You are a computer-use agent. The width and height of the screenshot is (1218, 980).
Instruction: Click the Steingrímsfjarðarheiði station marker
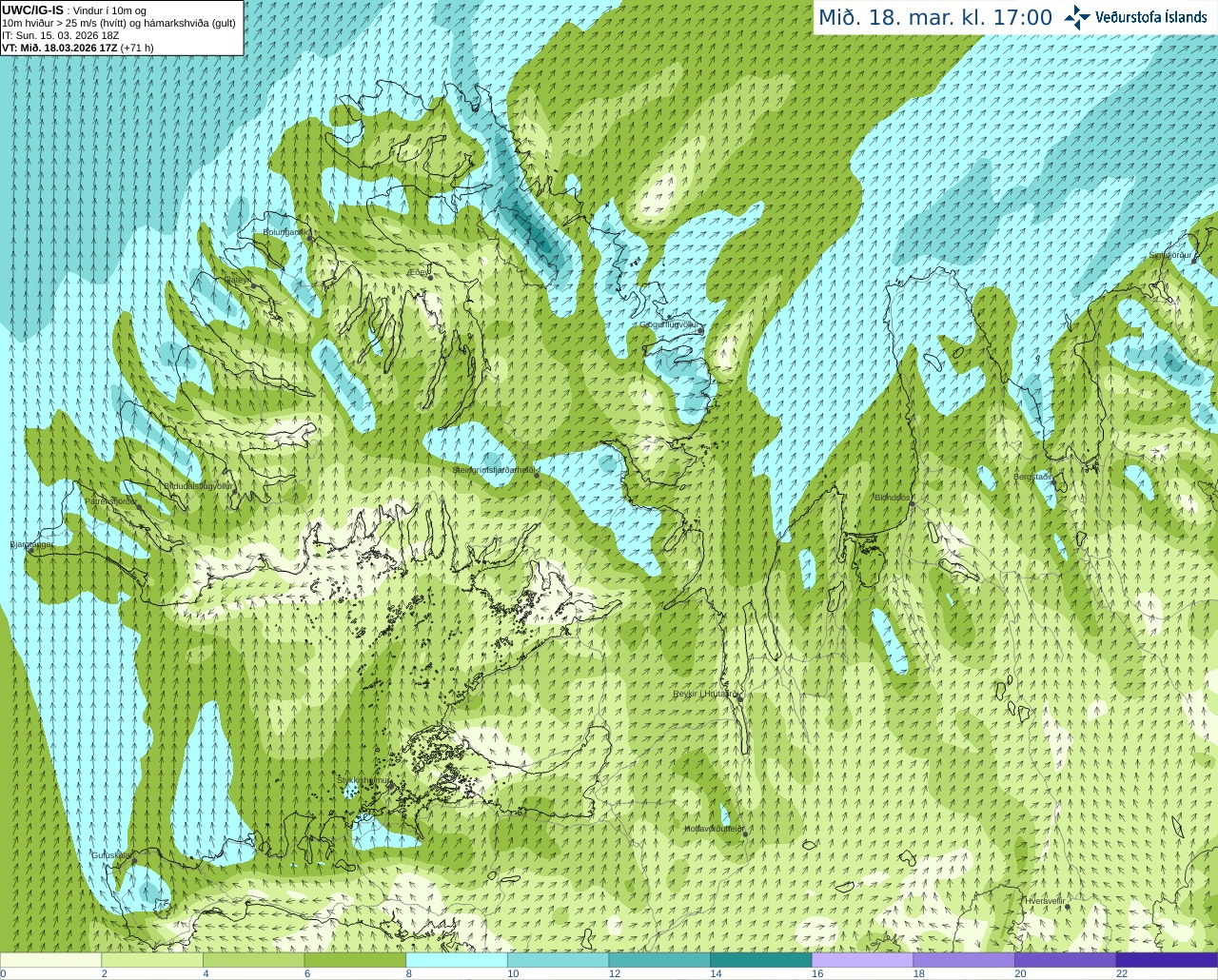(537, 475)
